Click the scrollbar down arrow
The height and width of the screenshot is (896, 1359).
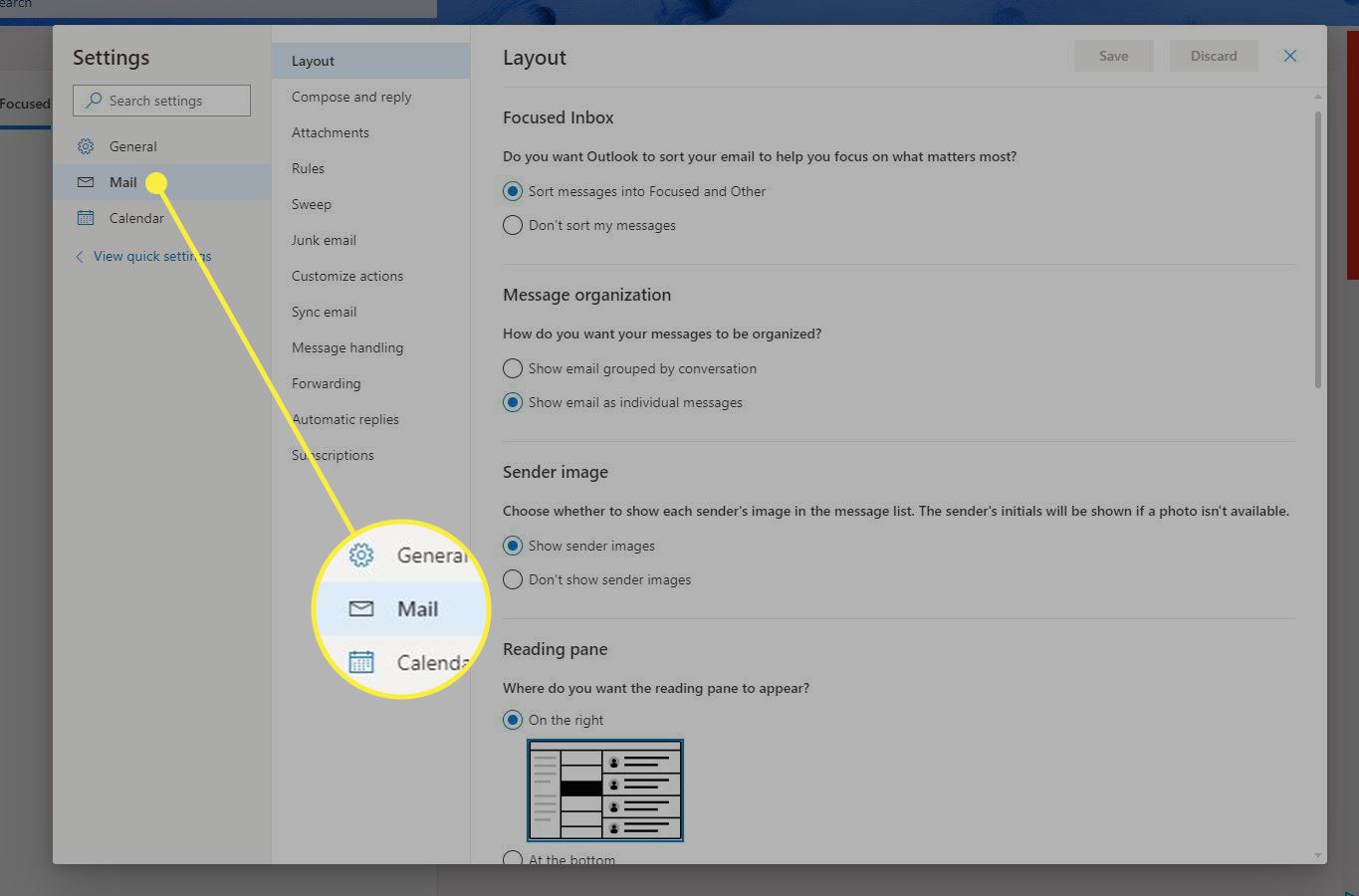point(1318,855)
